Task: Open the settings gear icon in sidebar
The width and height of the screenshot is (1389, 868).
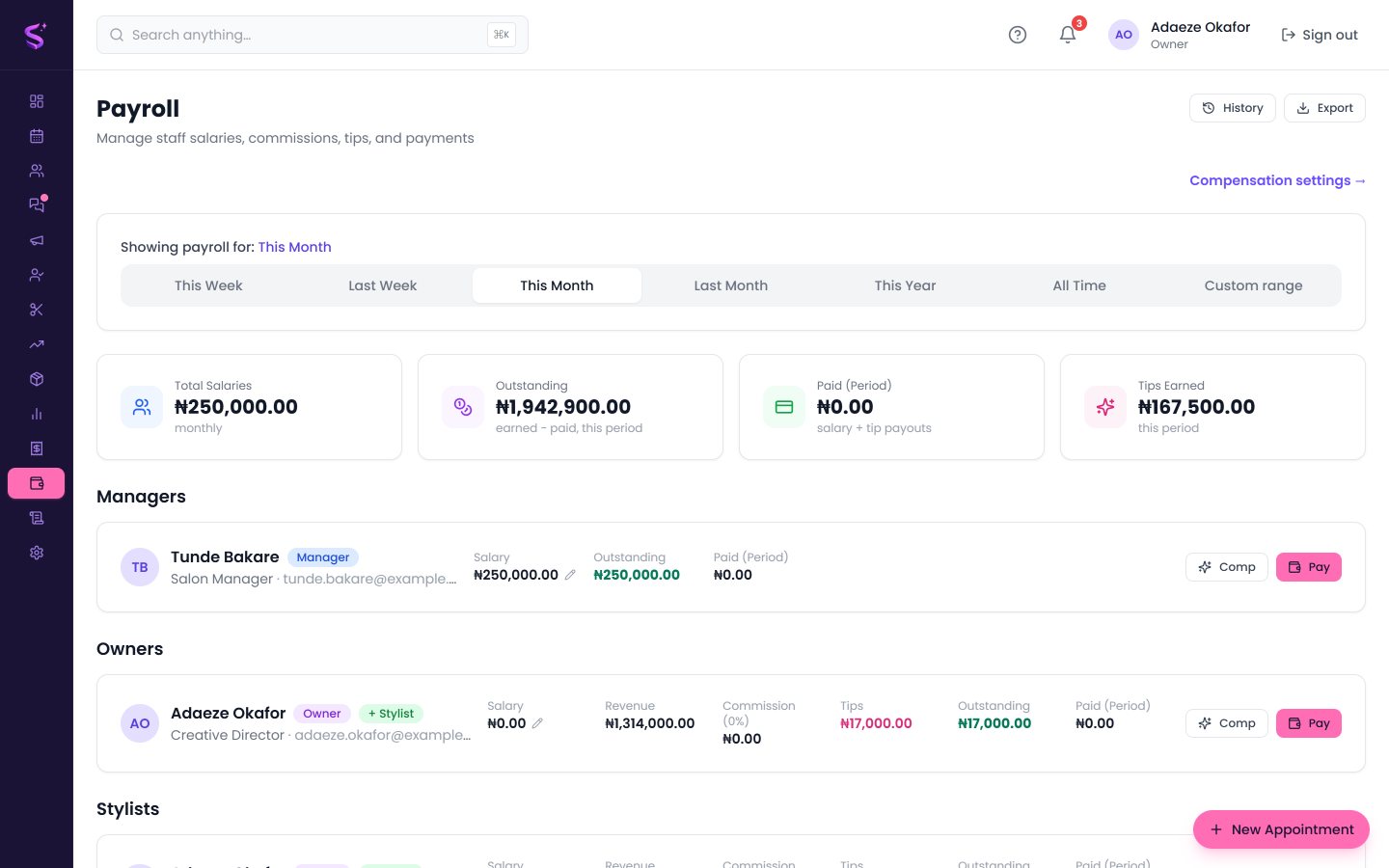Action: [37, 553]
